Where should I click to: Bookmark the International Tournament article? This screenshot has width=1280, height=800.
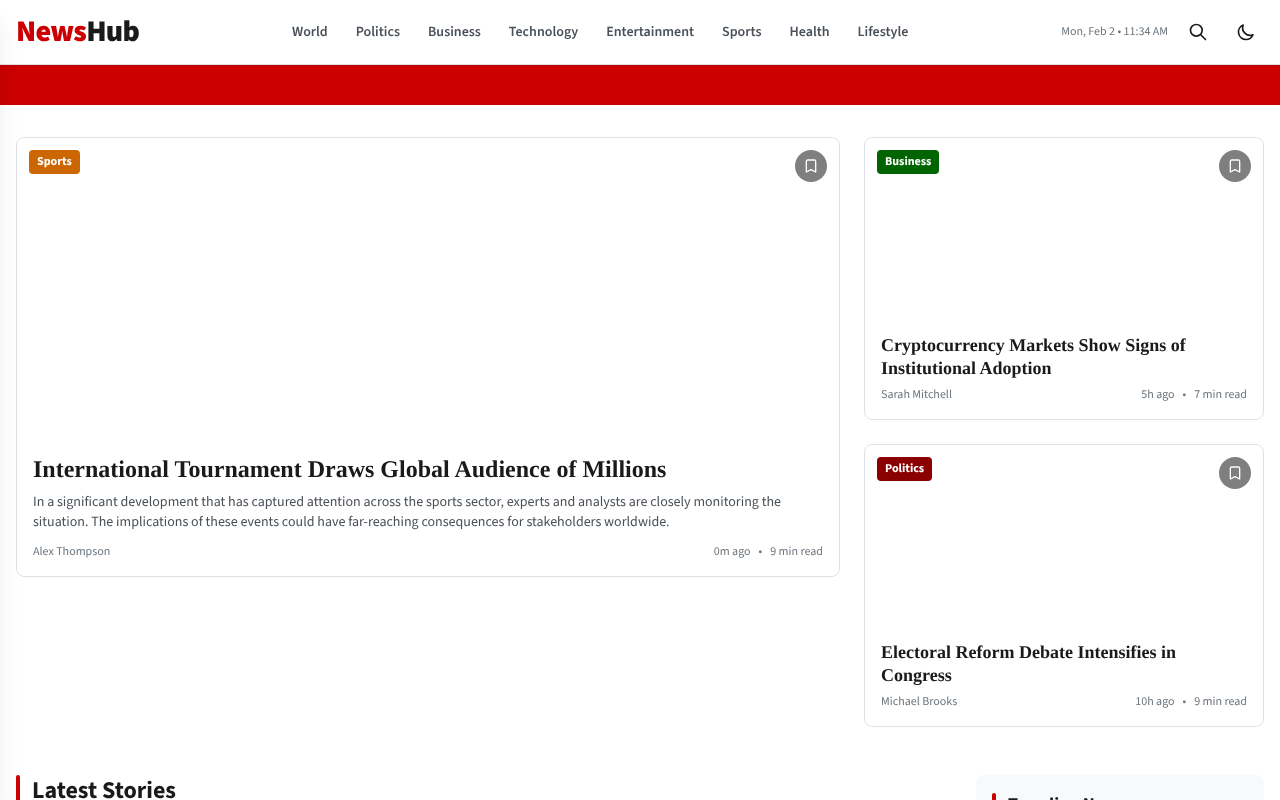click(x=810, y=166)
